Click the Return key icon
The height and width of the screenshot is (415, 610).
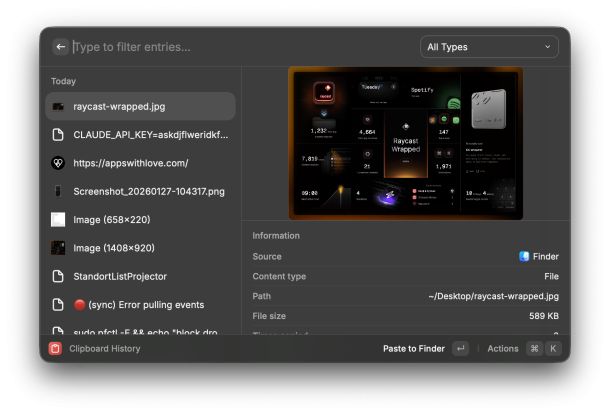pos(461,348)
